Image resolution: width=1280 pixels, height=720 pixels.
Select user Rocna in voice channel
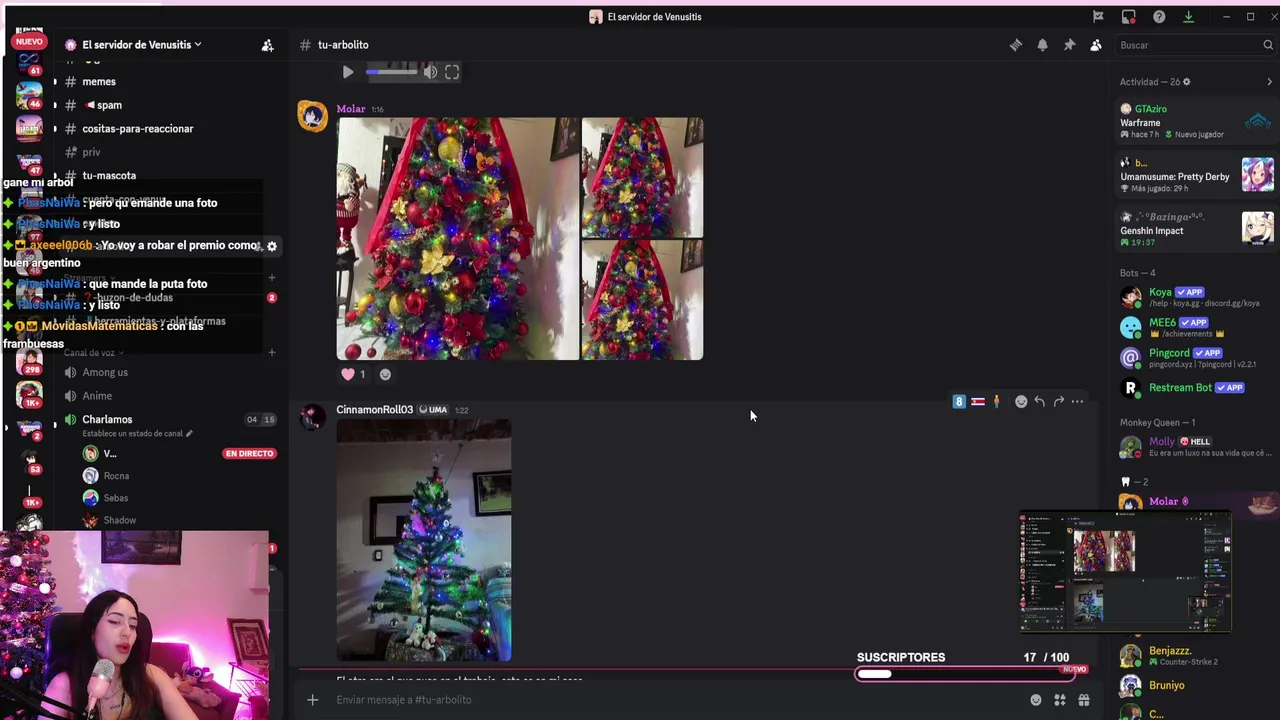pyautogui.click(x=116, y=476)
